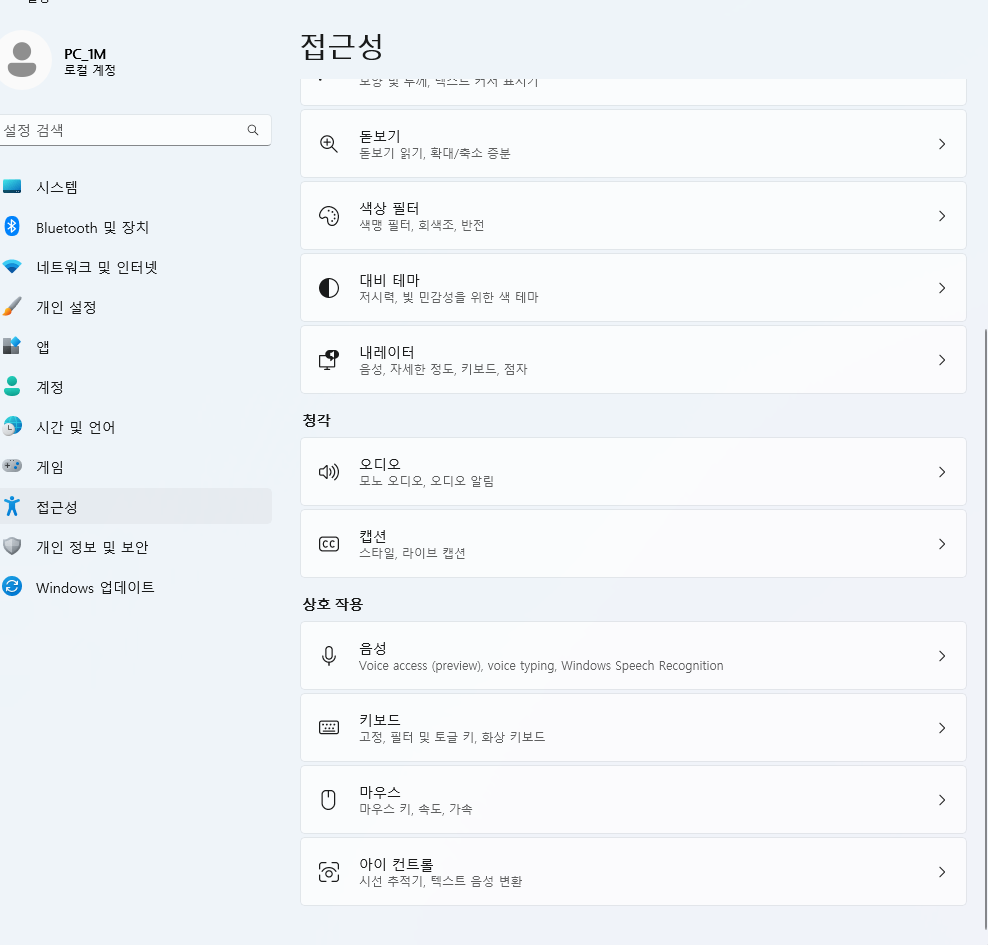
Task: Click the color filter palette icon
Action: click(x=328, y=216)
